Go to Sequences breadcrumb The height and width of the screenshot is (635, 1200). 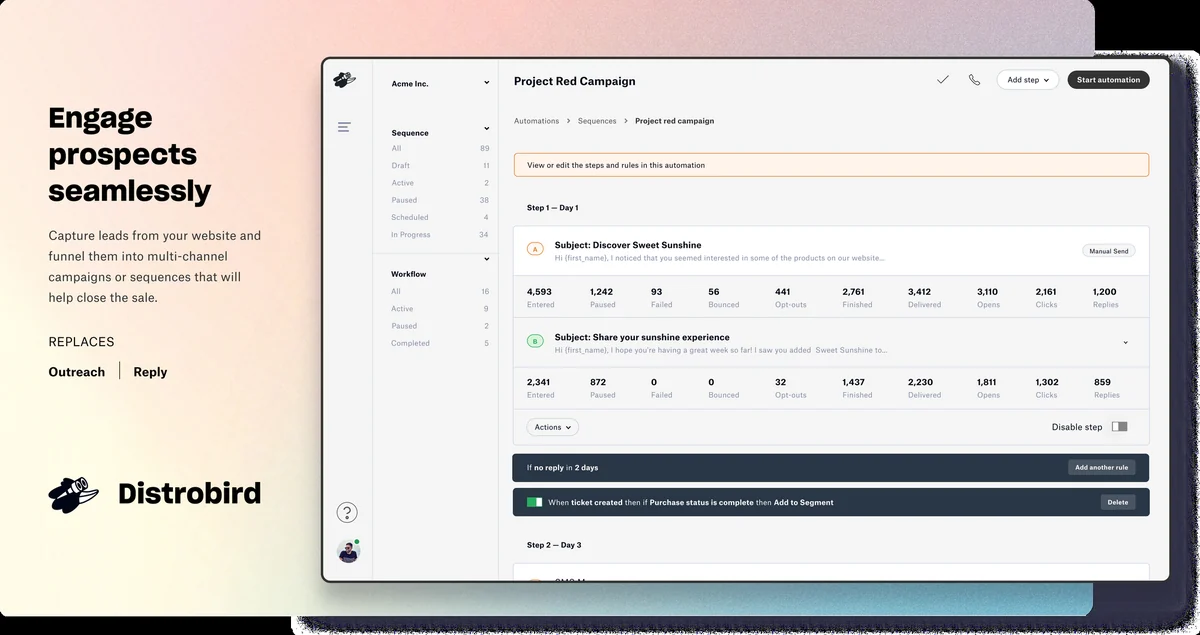597,121
